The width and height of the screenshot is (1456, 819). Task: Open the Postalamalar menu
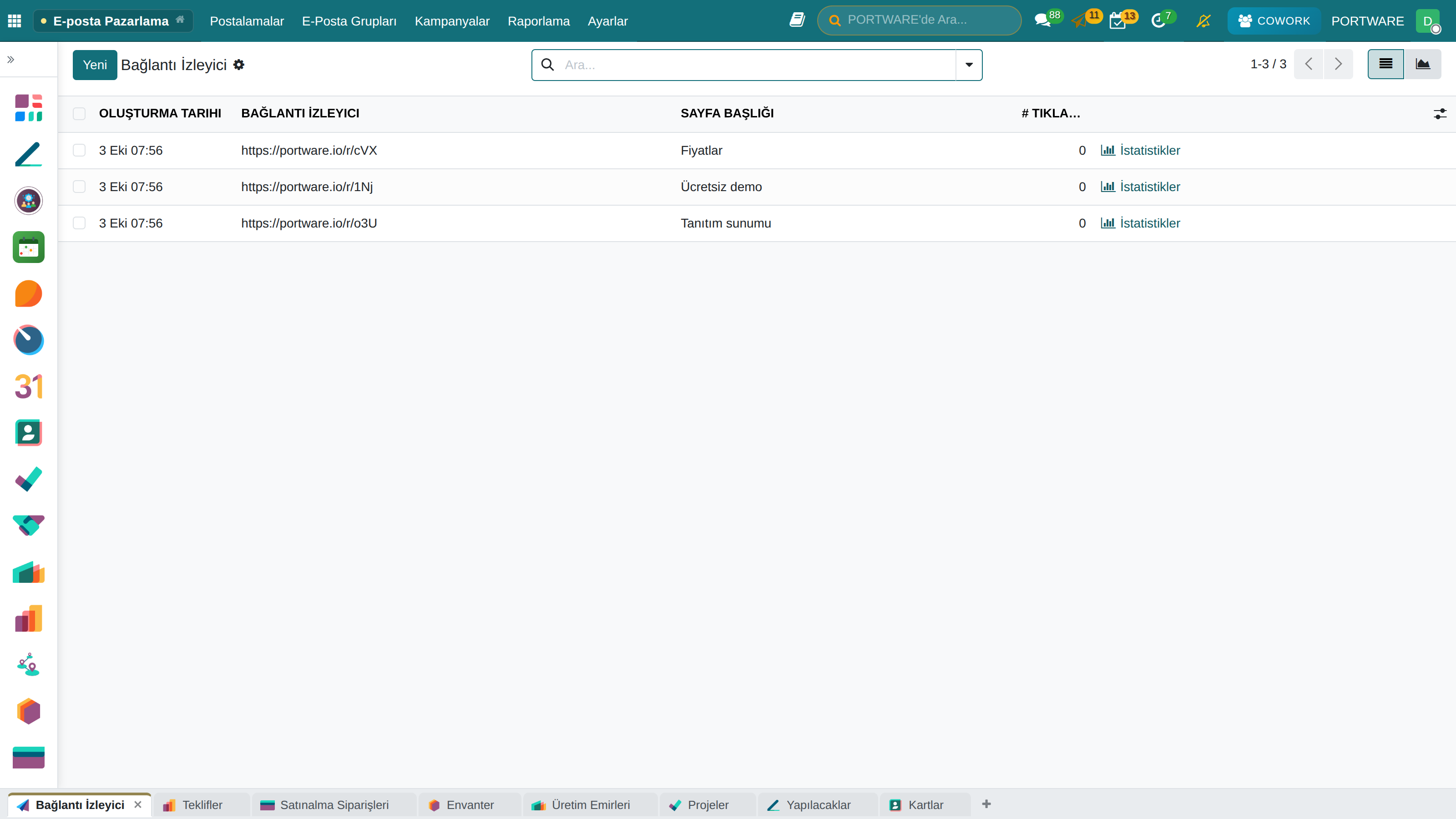tap(247, 21)
